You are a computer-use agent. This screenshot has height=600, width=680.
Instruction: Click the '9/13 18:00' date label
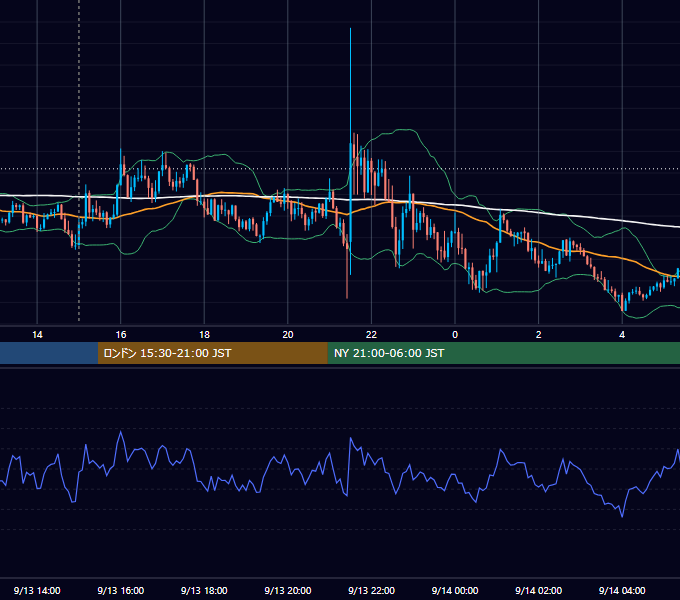click(x=204, y=590)
